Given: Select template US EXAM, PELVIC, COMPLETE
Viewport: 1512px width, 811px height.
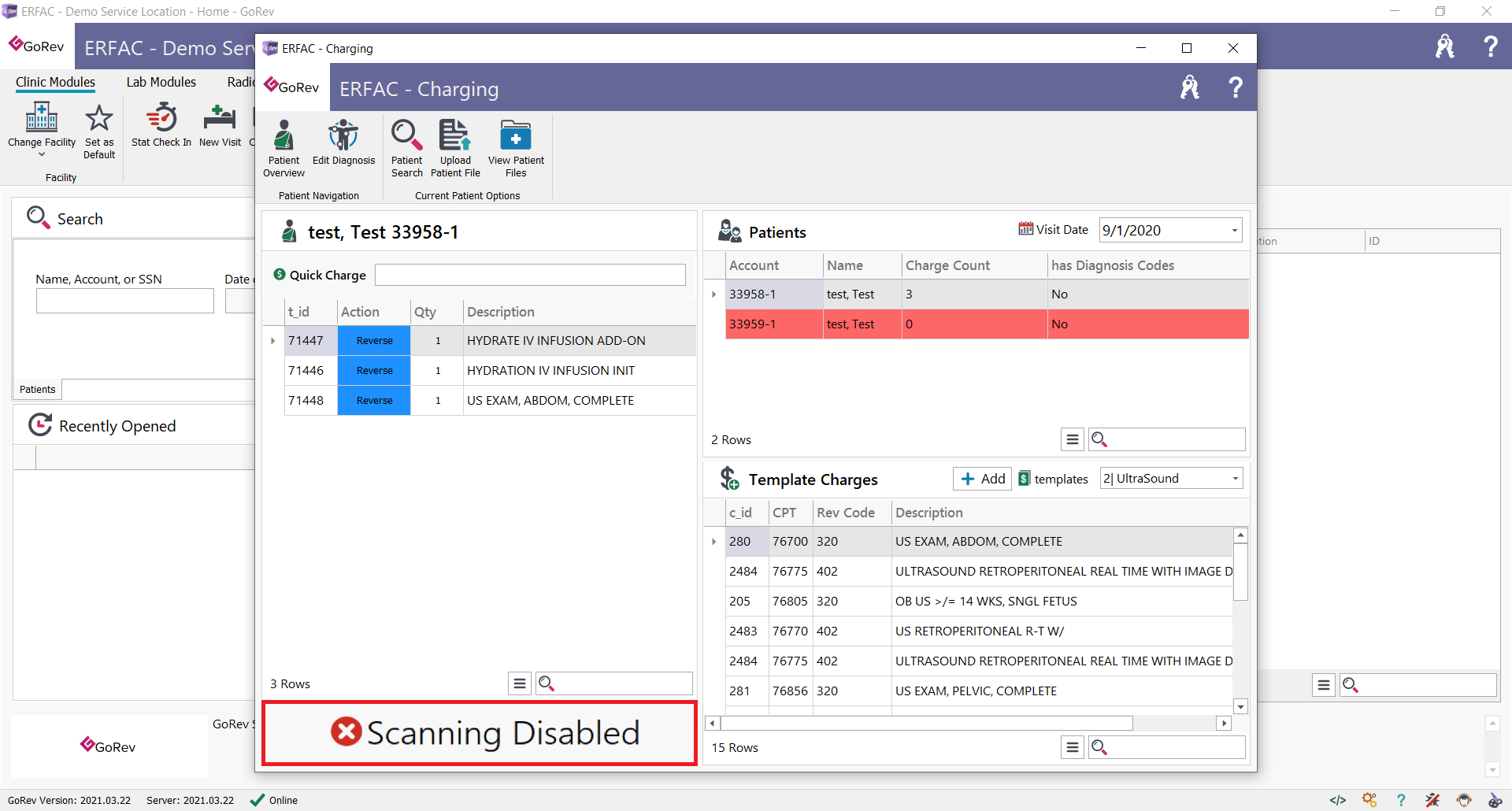Looking at the screenshot, I should pos(979,691).
